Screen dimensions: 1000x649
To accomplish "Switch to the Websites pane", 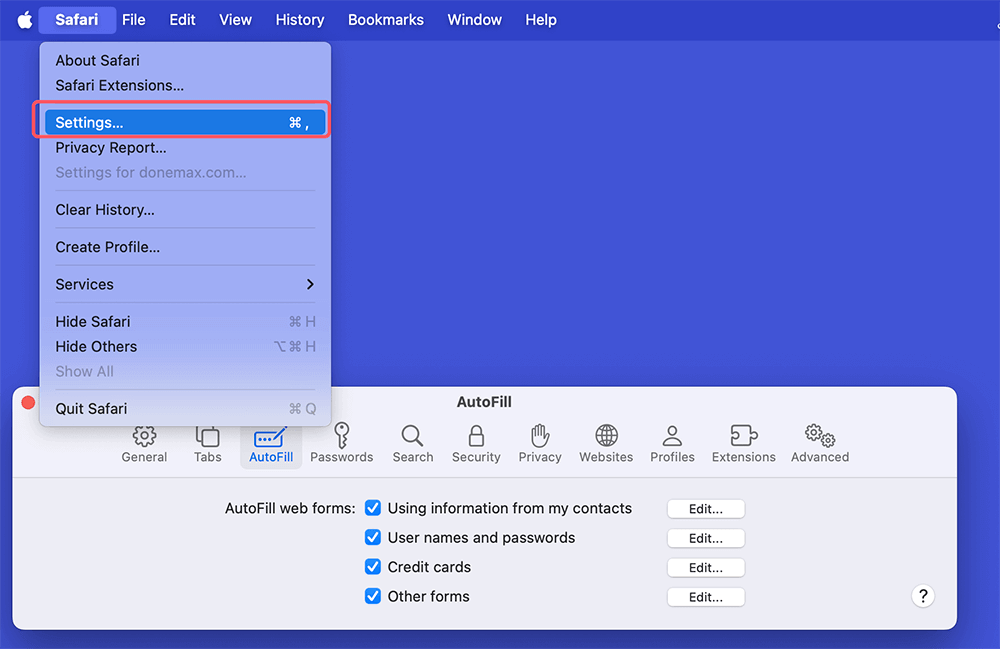I will coord(606,443).
